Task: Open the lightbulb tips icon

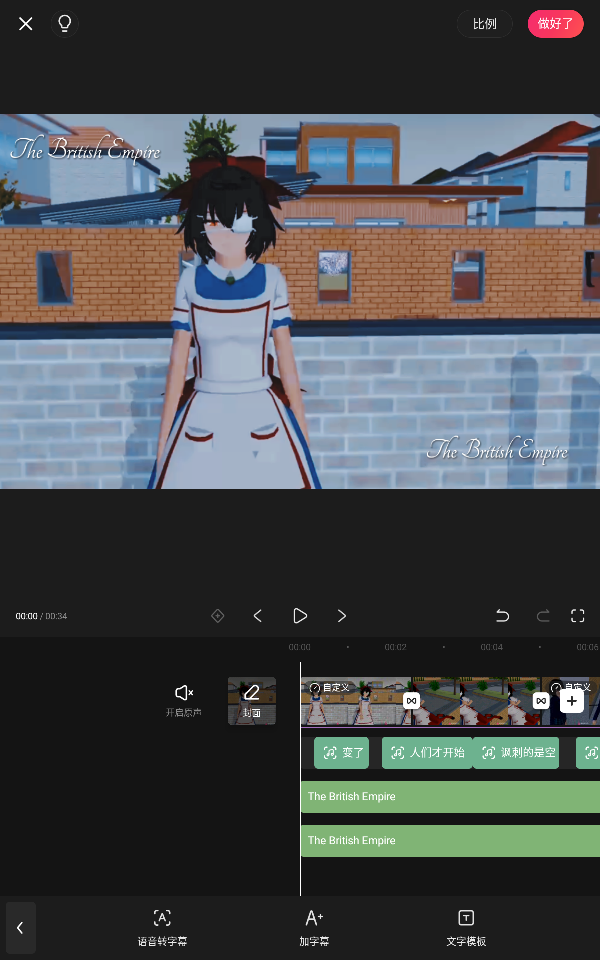Action: click(x=64, y=24)
